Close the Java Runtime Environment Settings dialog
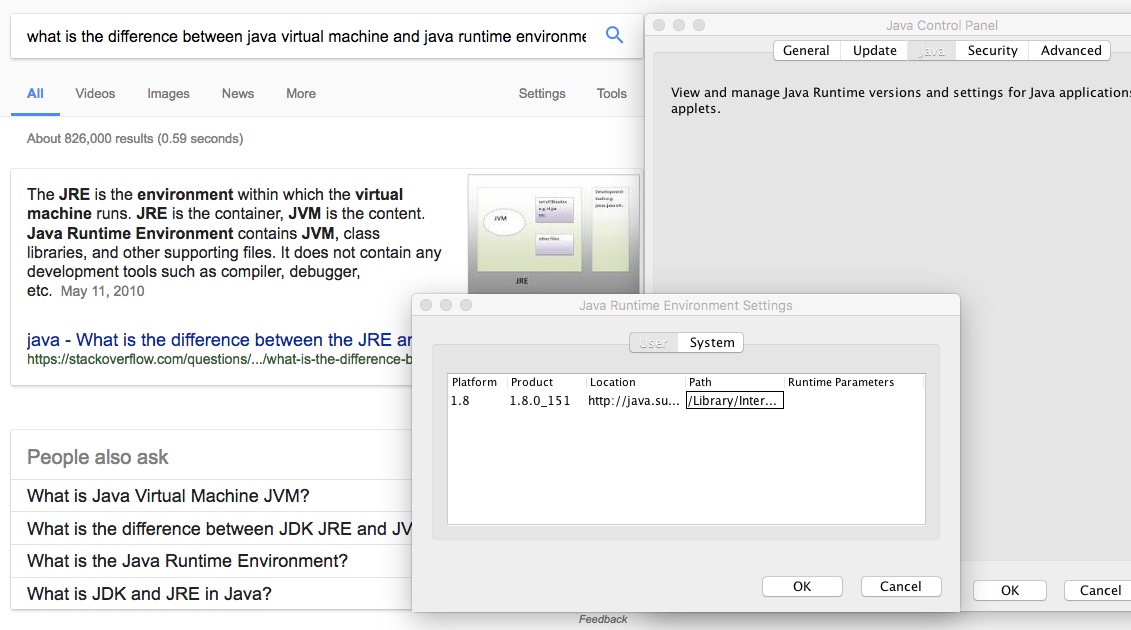This screenshot has height=630, width=1131. (x=426, y=305)
